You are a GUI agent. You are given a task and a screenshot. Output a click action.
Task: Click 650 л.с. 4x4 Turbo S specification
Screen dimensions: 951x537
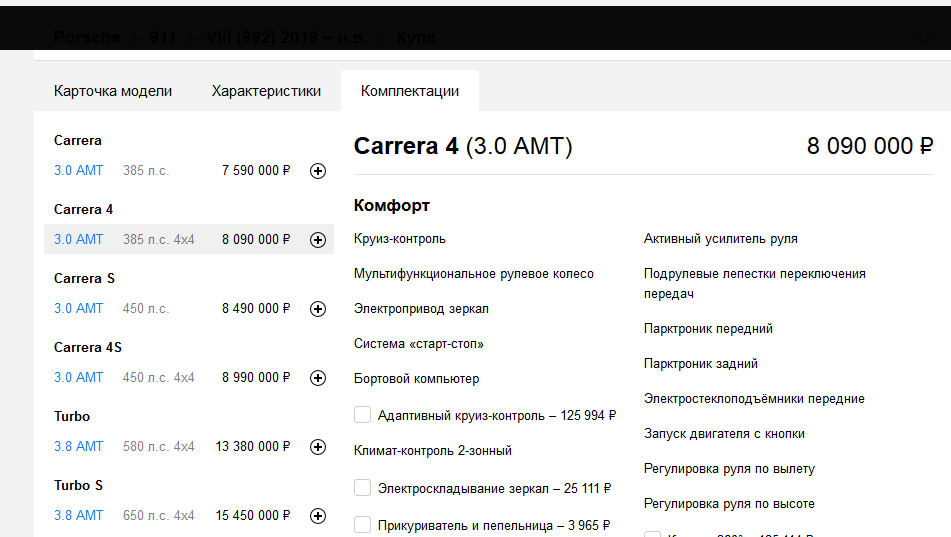click(x=158, y=515)
